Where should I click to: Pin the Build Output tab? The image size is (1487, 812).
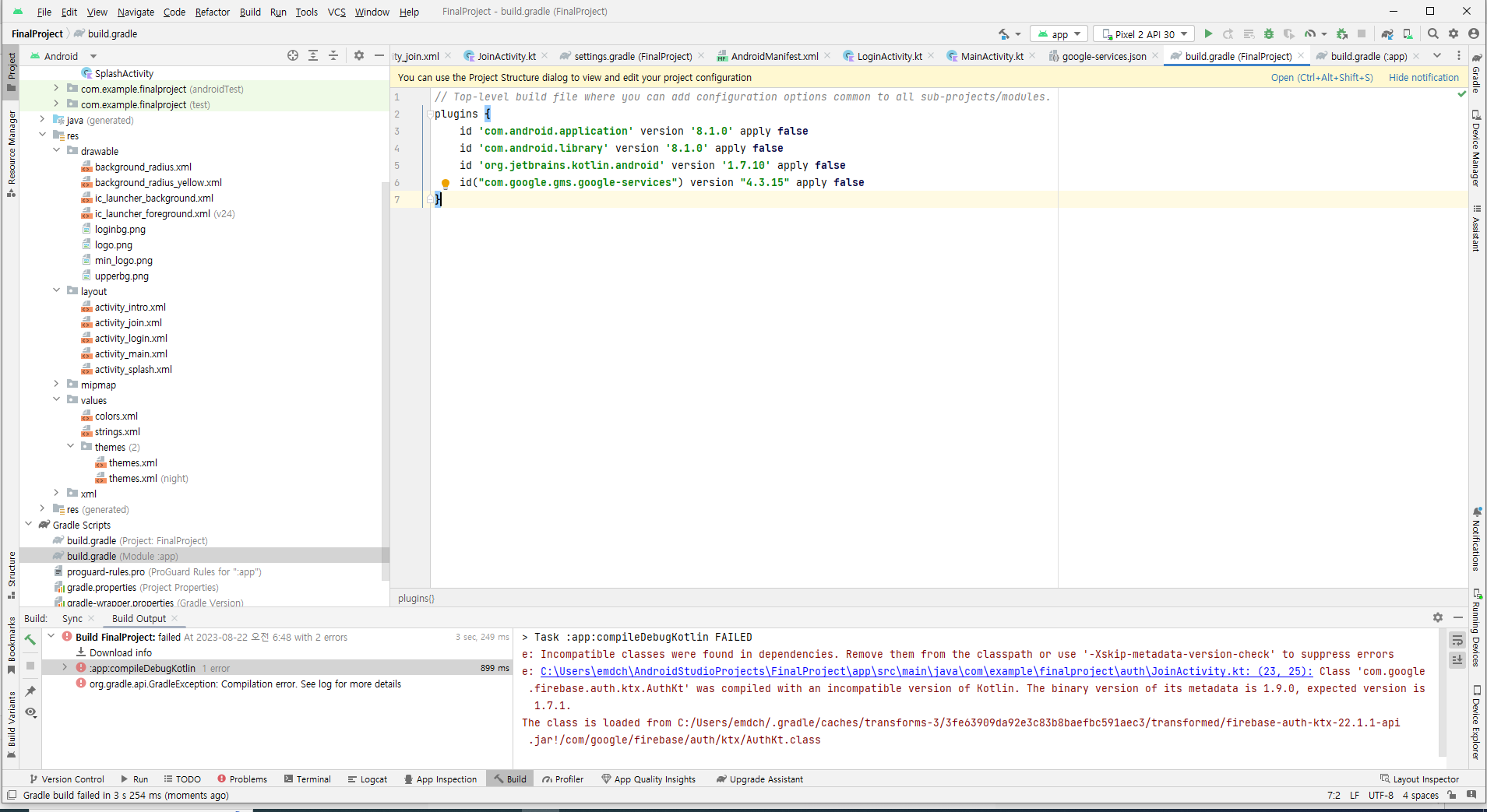tap(30, 691)
